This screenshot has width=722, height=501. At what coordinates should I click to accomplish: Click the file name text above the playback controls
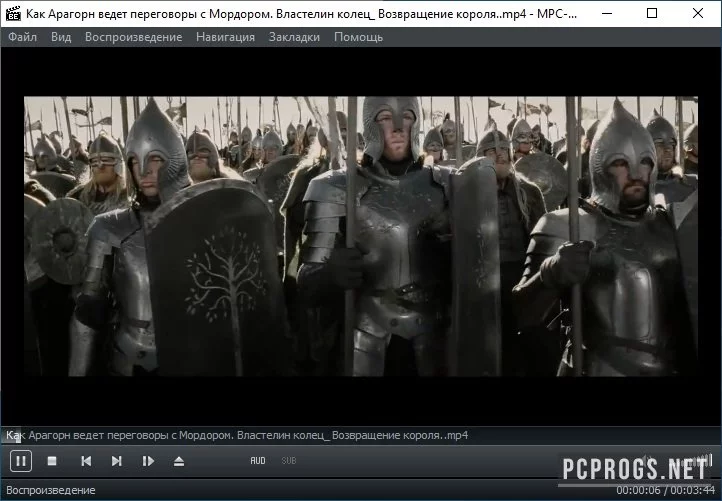click(237, 435)
